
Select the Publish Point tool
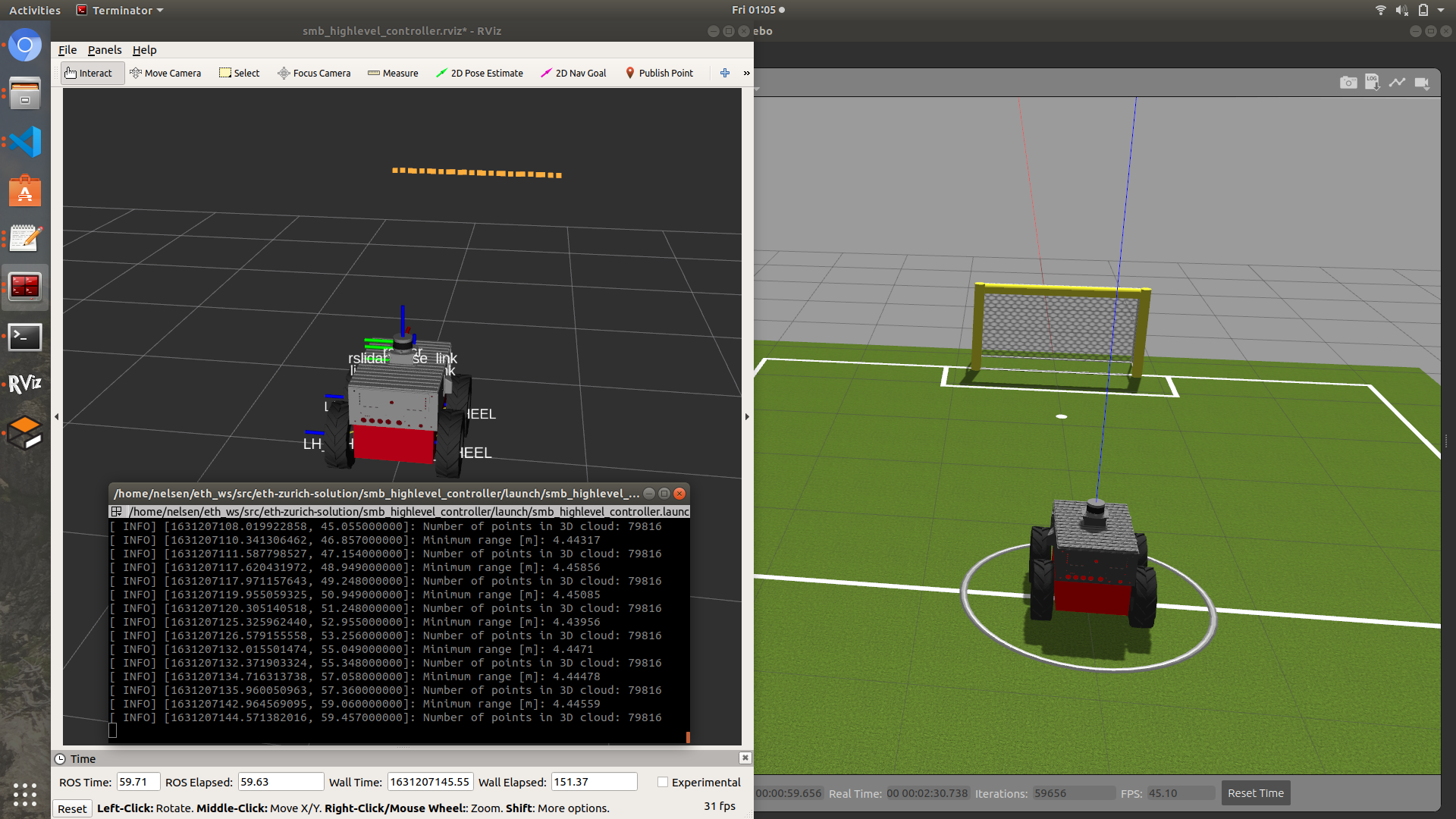point(659,73)
